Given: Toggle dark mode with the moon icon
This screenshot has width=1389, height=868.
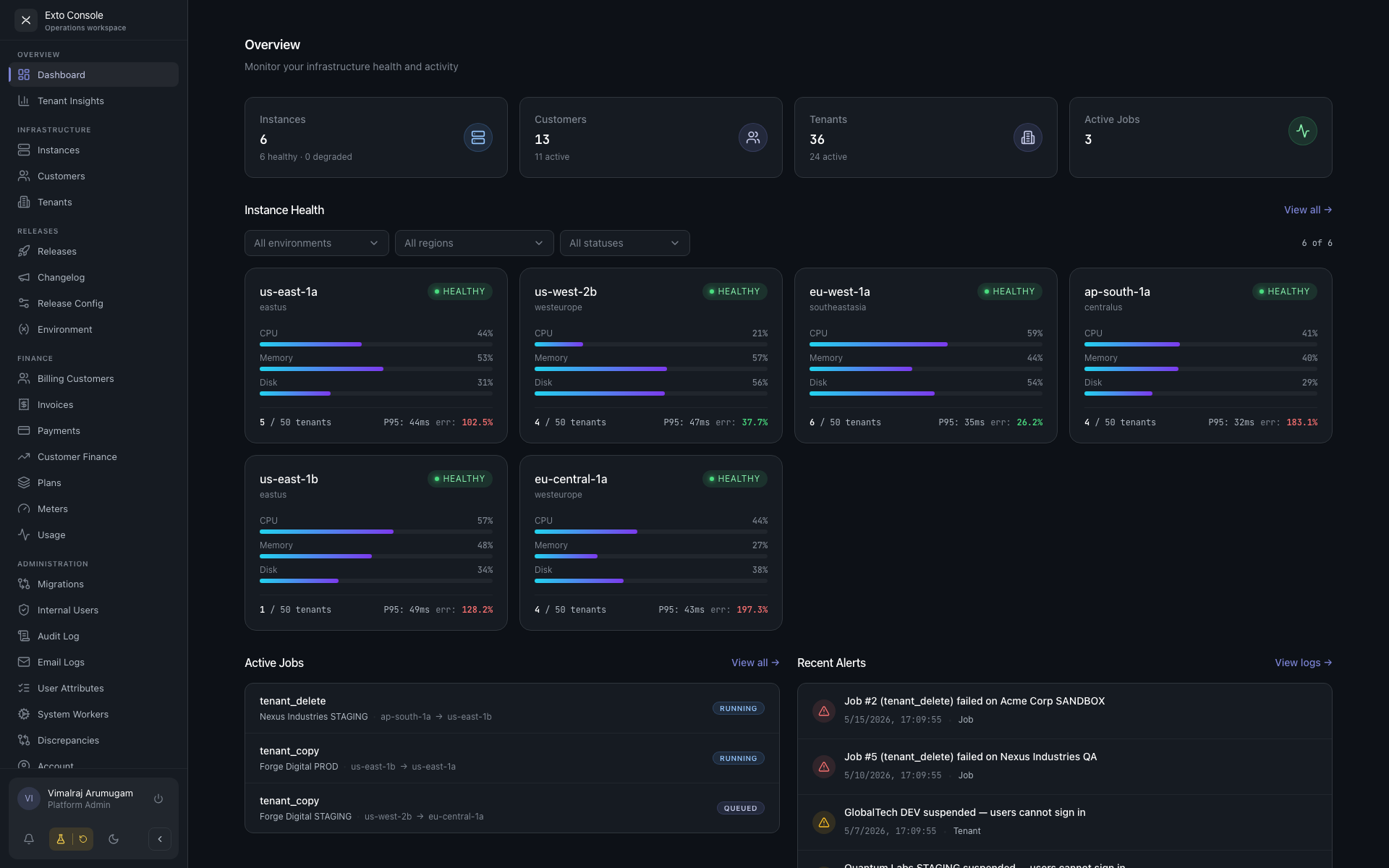Looking at the screenshot, I should pos(114,839).
